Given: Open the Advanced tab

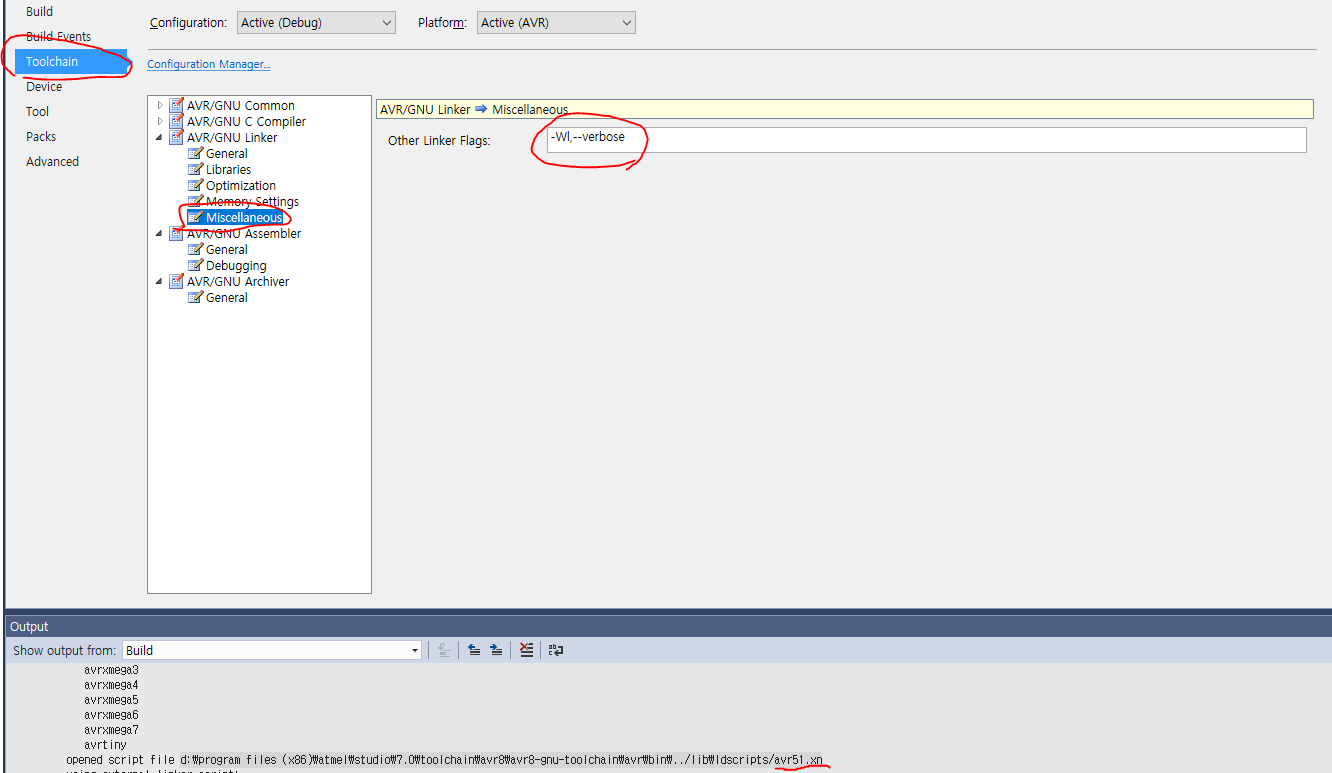Looking at the screenshot, I should point(52,161).
